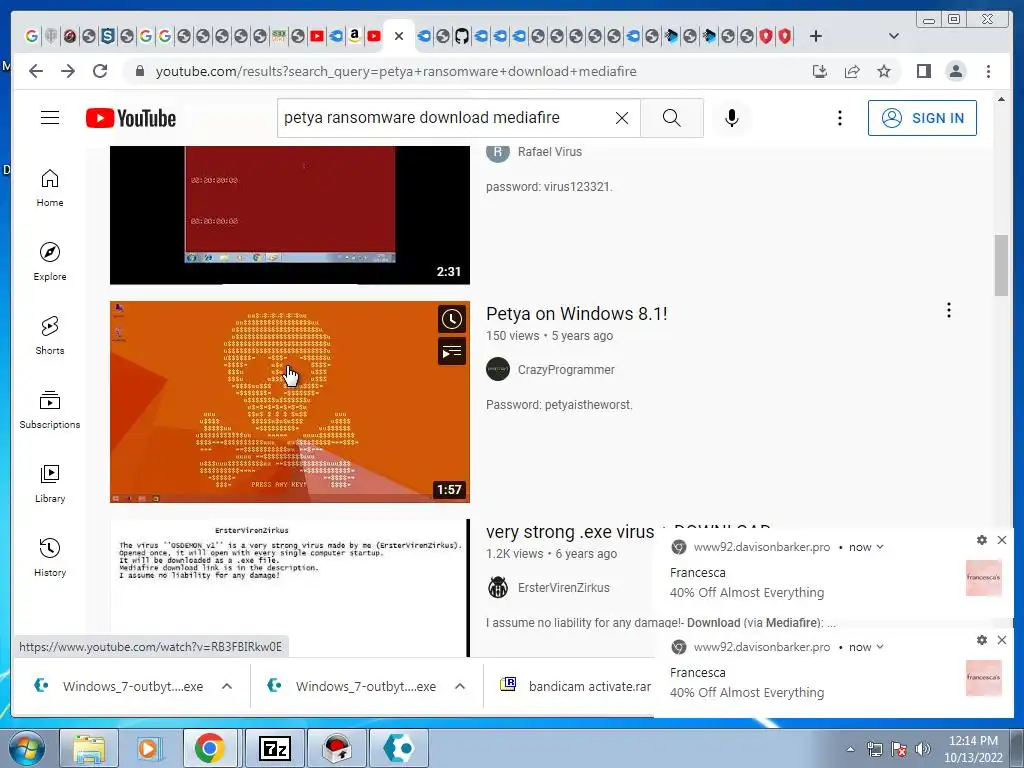This screenshot has width=1024, height=768.
Task: Expand top davisonbarker.pro notification chevron
Action: pos(880,547)
